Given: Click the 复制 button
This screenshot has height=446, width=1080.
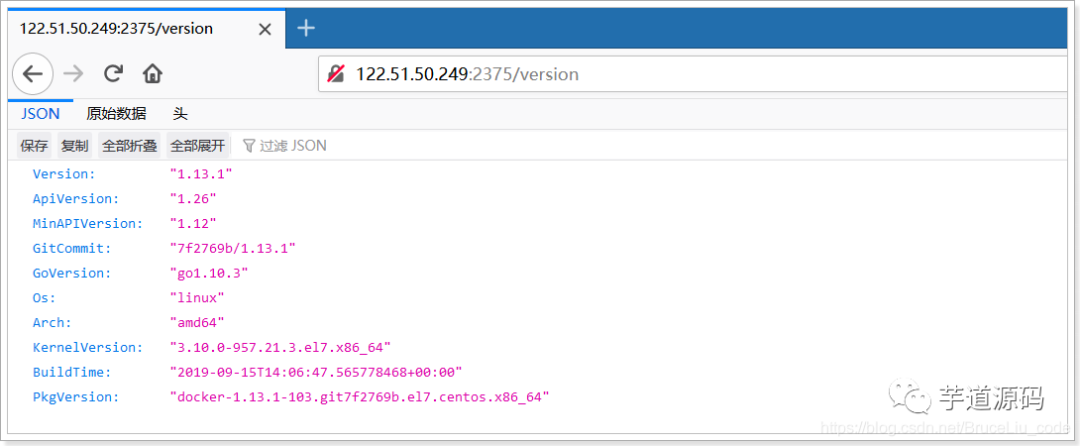Looking at the screenshot, I should click(74, 146).
